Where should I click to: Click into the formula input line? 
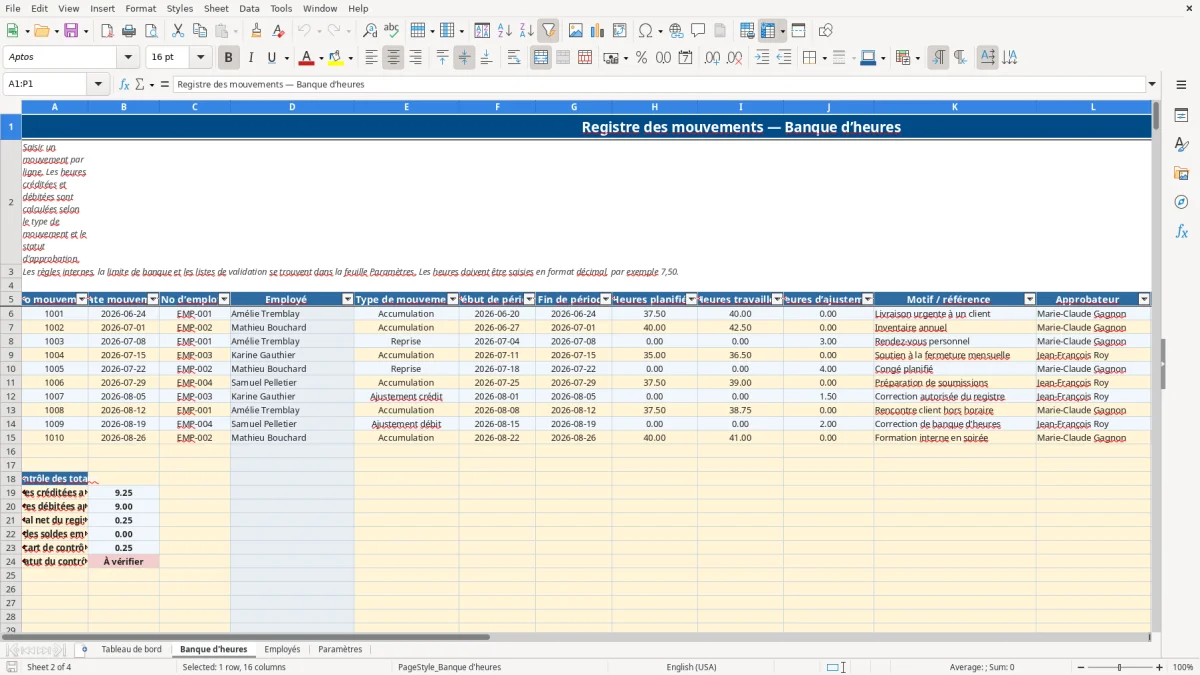pos(658,85)
